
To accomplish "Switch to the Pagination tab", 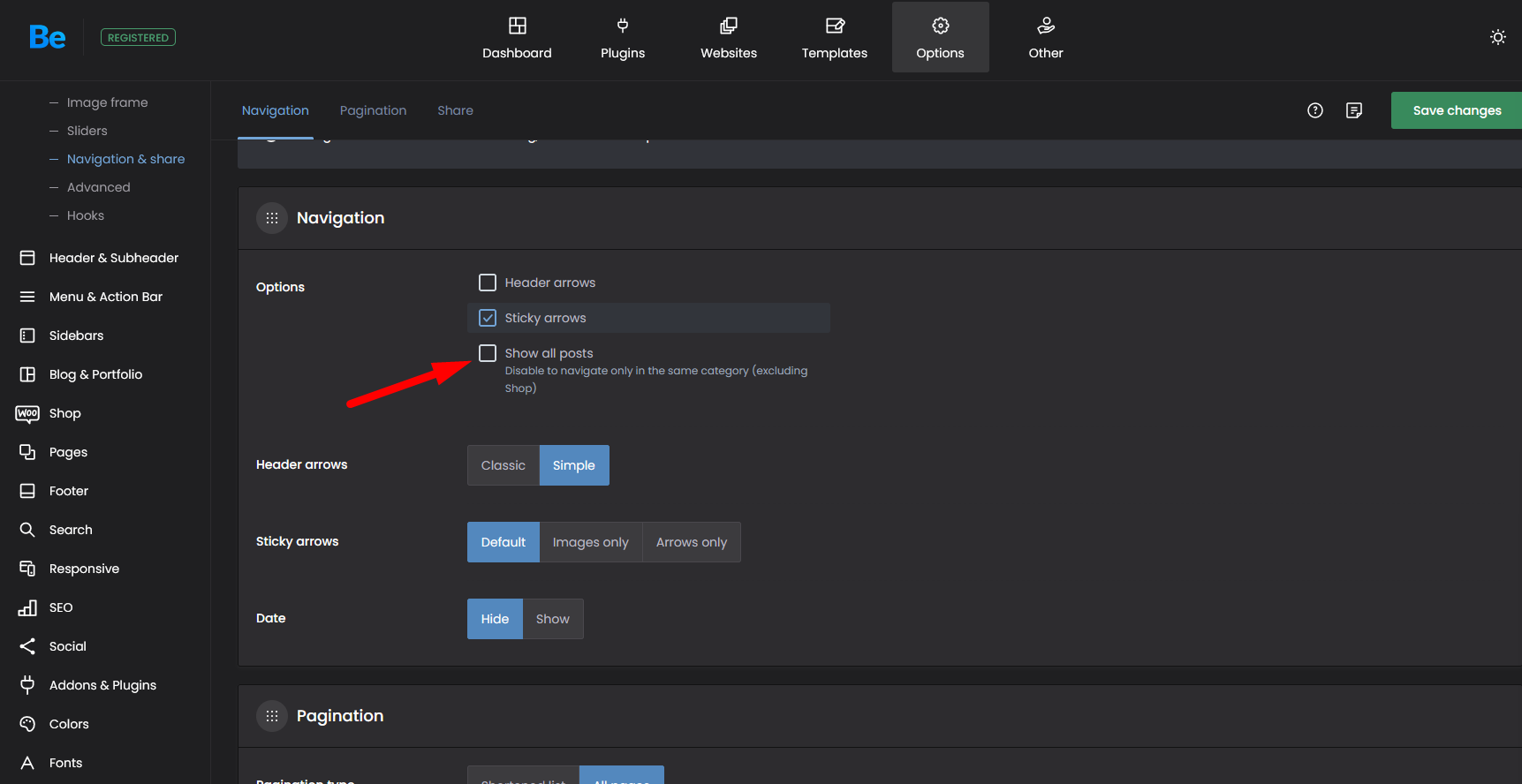I will (x=374, y=110).
